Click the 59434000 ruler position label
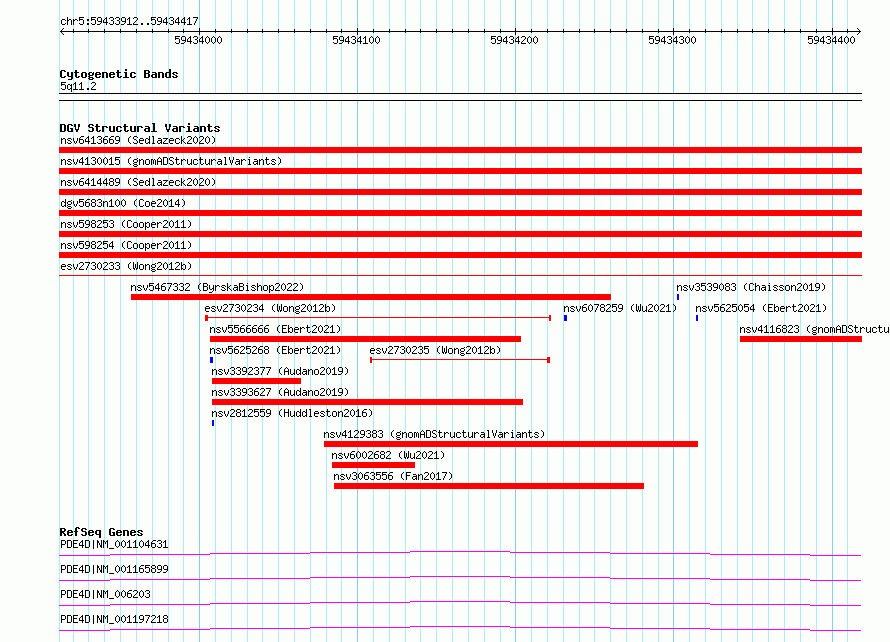The image size is (890, 642). (x=198, y=40)
